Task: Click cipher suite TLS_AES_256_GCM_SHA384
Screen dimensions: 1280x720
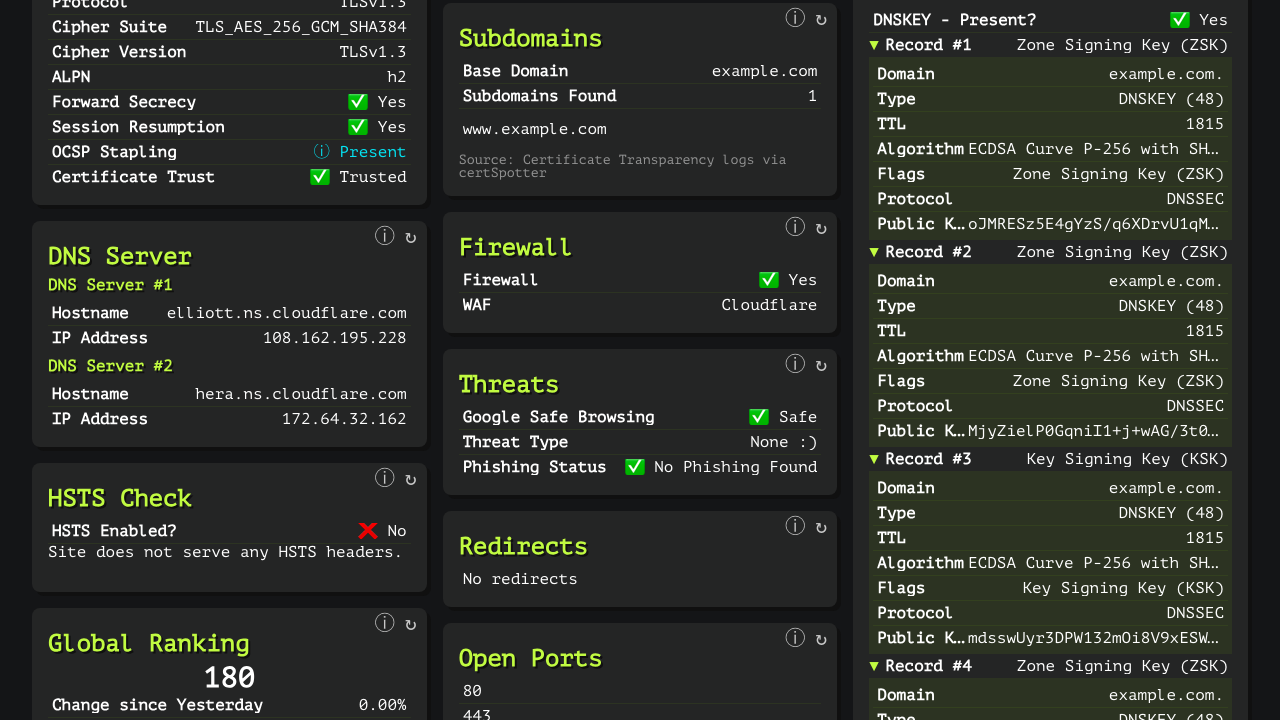Action: (x=301, y=27)
